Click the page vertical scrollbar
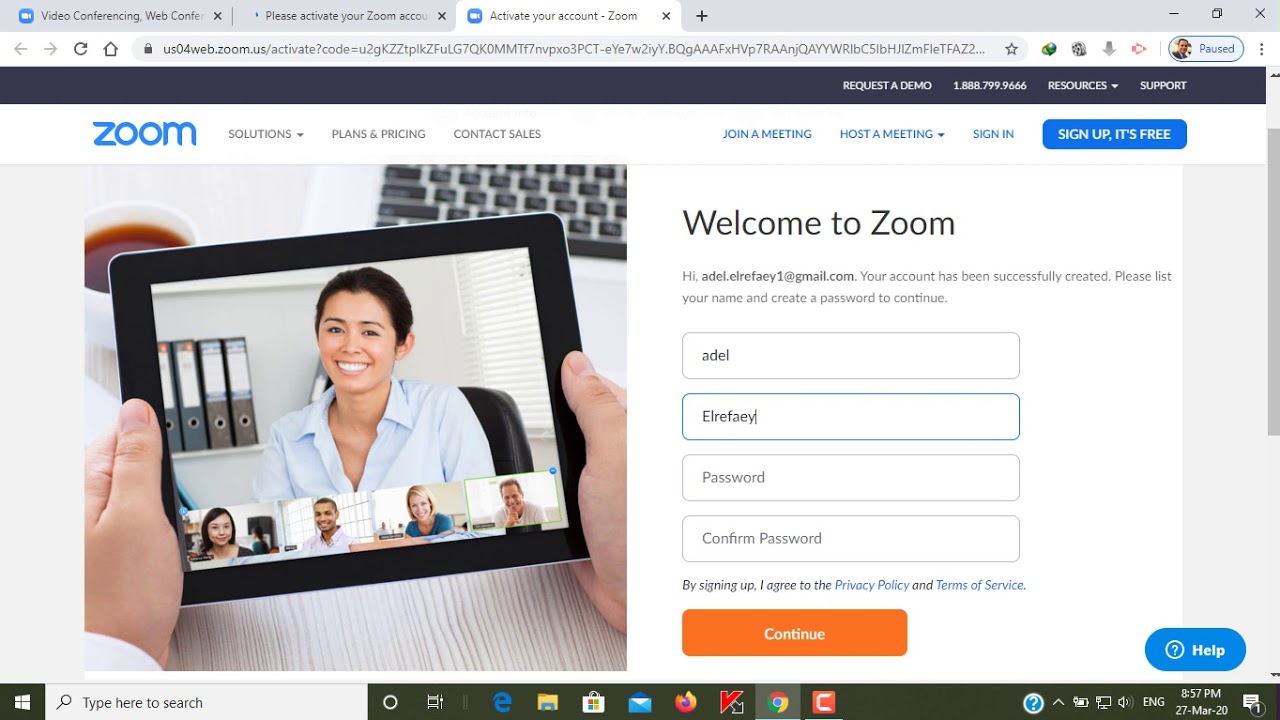The width and height of the screenshot is (1280, 720). pos(1273,280)
